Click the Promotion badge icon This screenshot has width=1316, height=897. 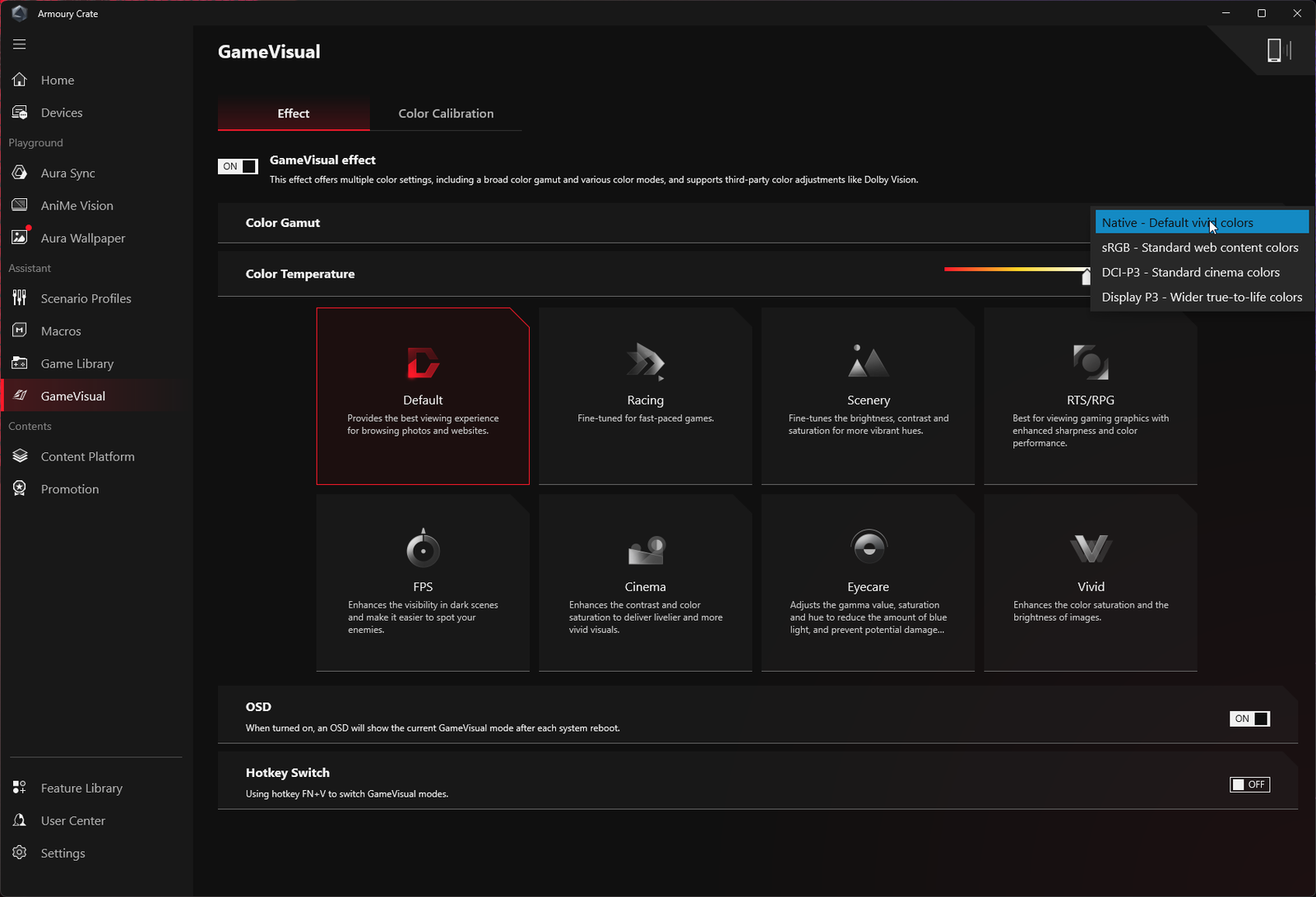tap(20, 488)
